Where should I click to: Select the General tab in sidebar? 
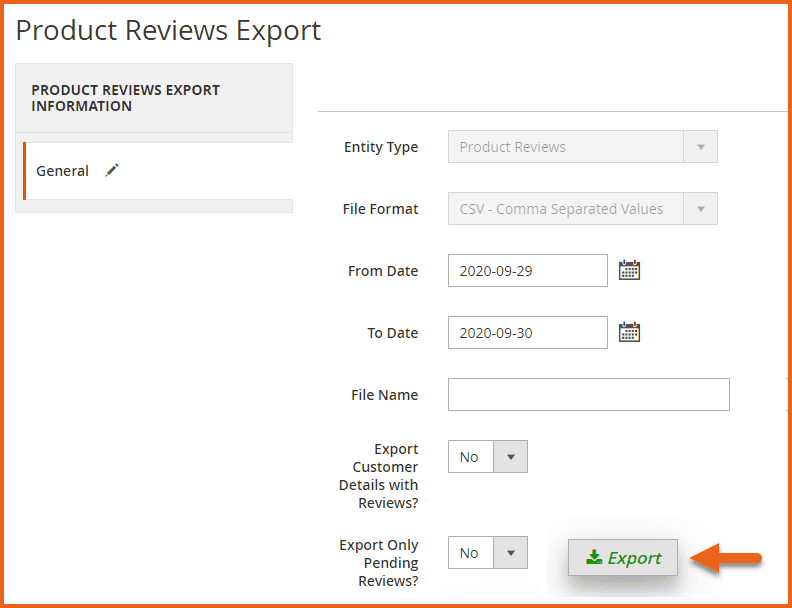click(63, 171)
